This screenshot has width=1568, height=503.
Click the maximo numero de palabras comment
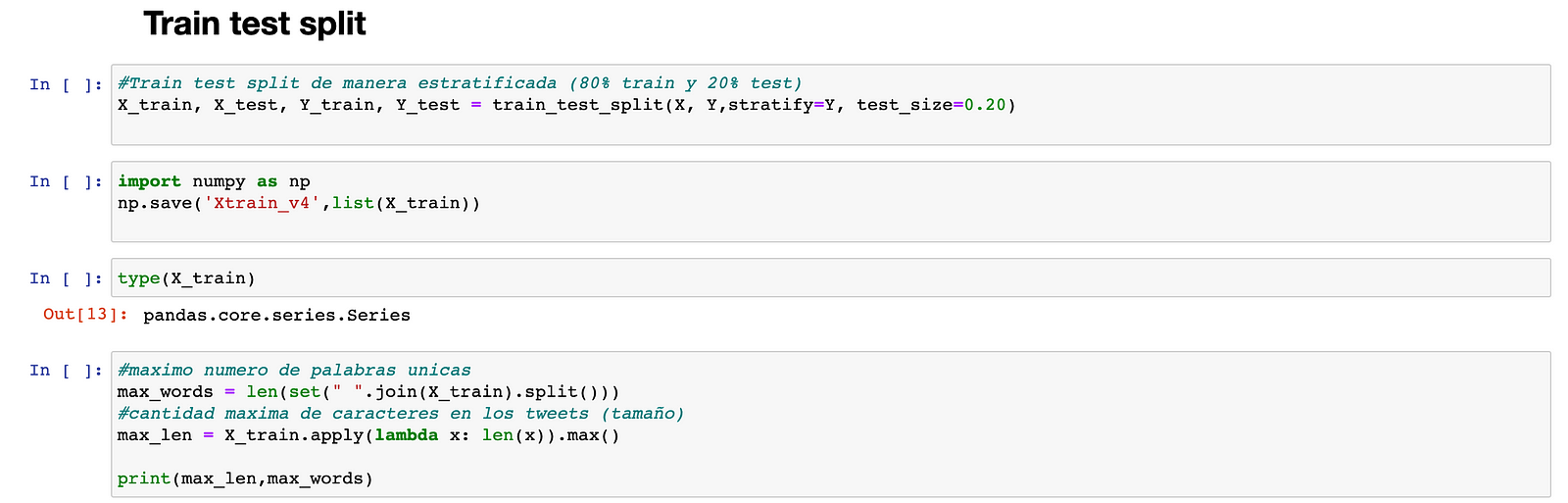coord(294,371)
